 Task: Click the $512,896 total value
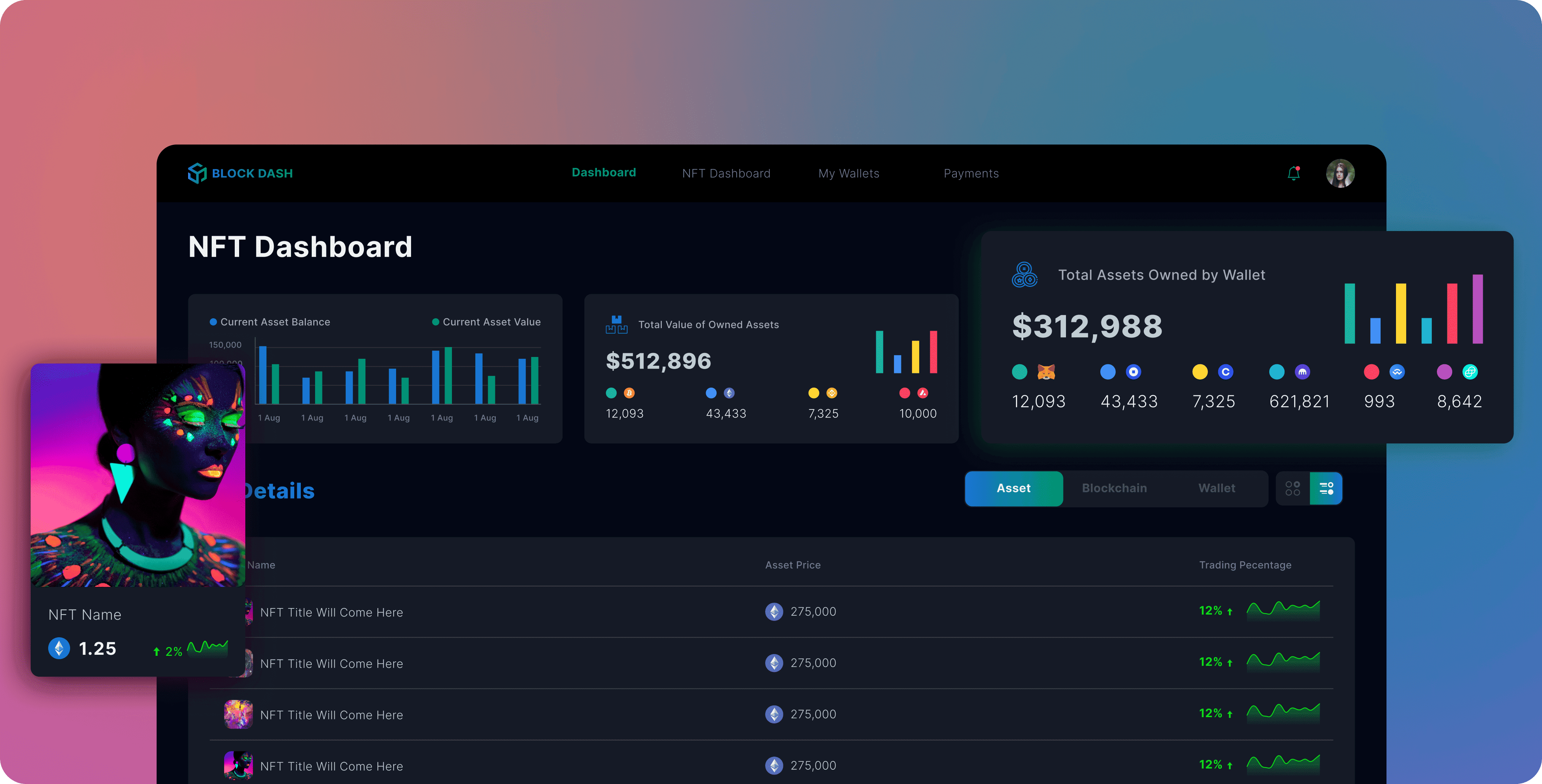click(659, 361)
